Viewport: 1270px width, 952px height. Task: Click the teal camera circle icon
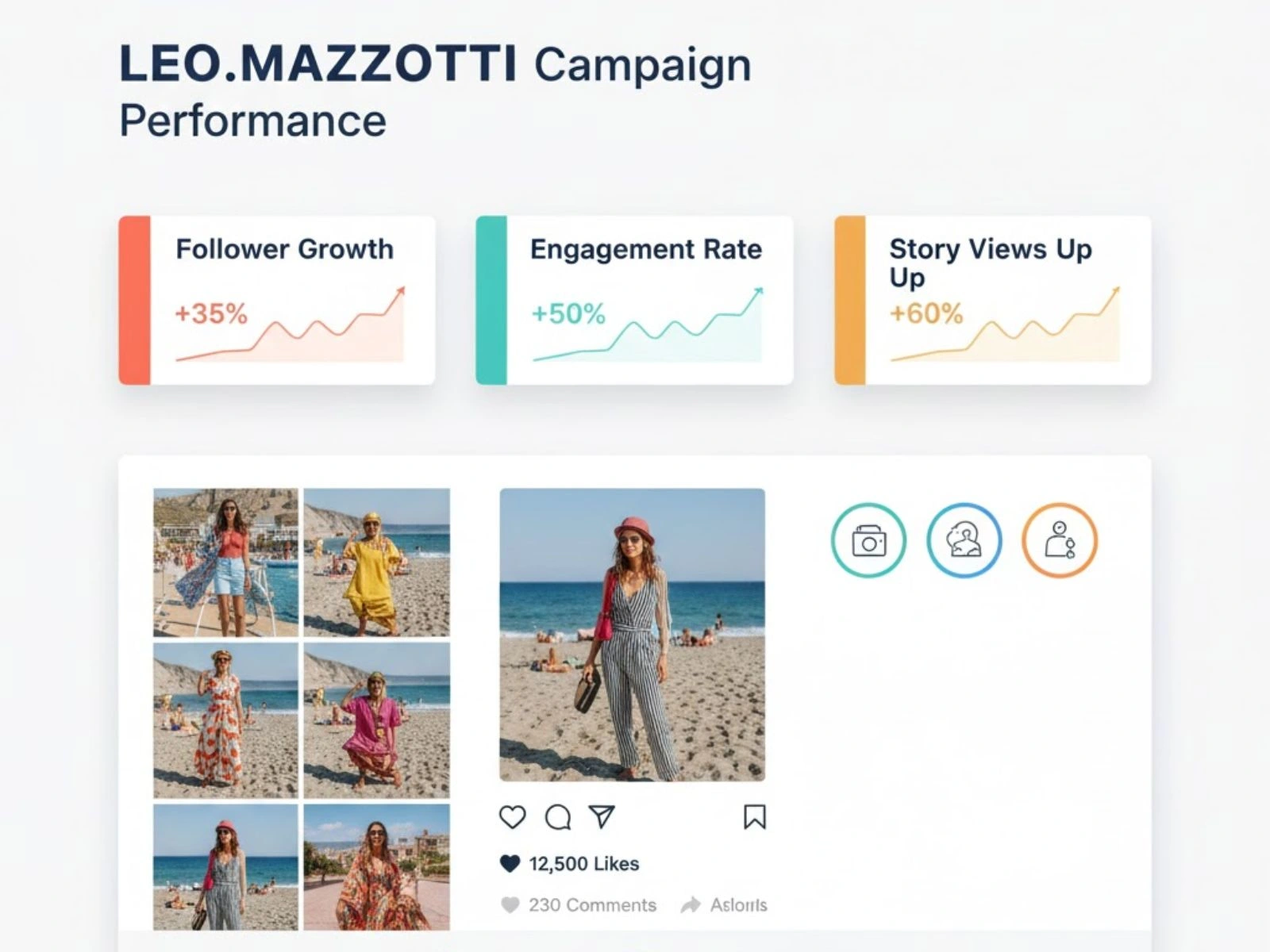click(868, 540)
